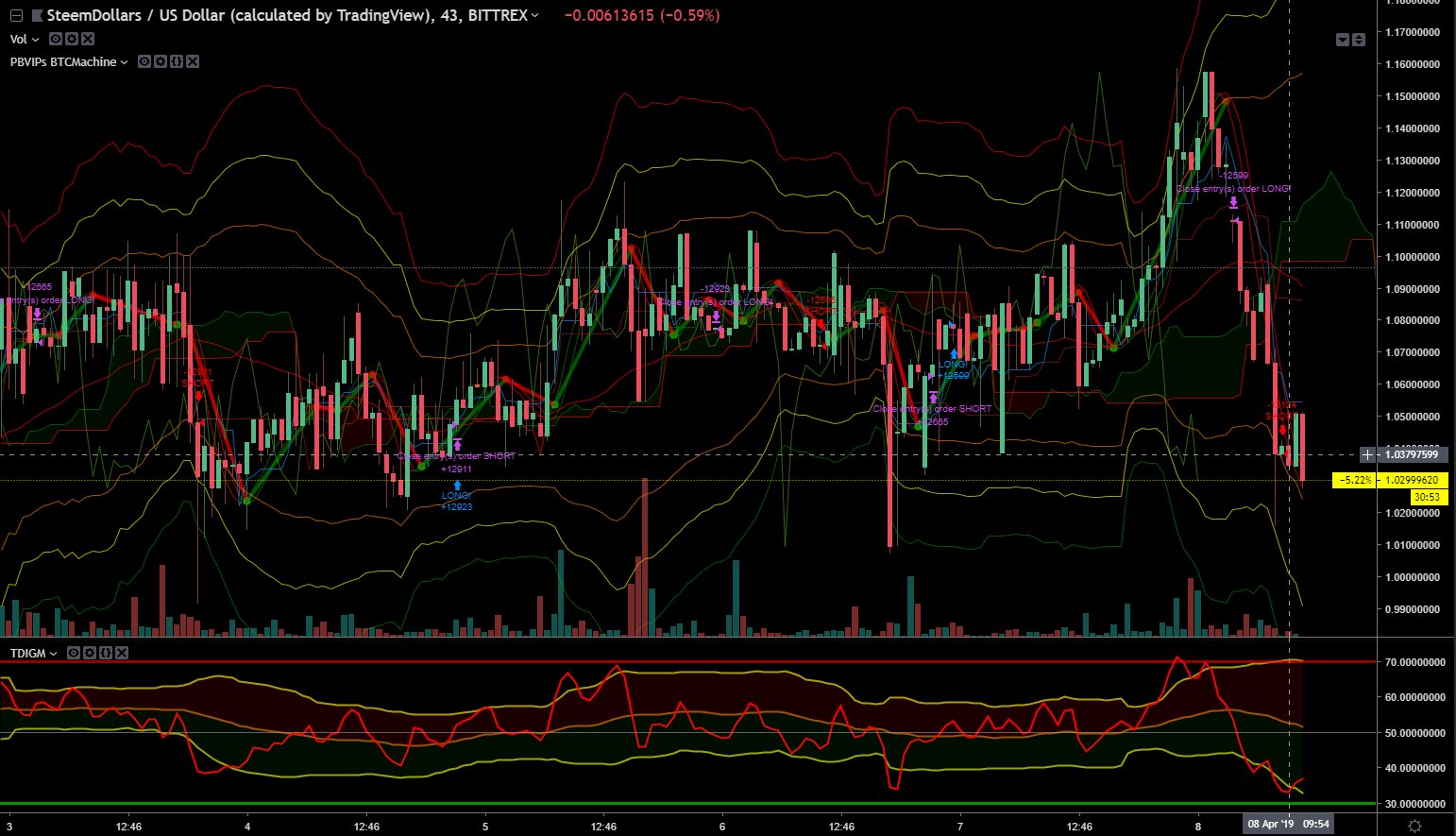The height and width of the screenshot is (836, 1456).
Task: Click the -0.00613615 (-0.59%) price change text
Action: click(x=642, y=15)
